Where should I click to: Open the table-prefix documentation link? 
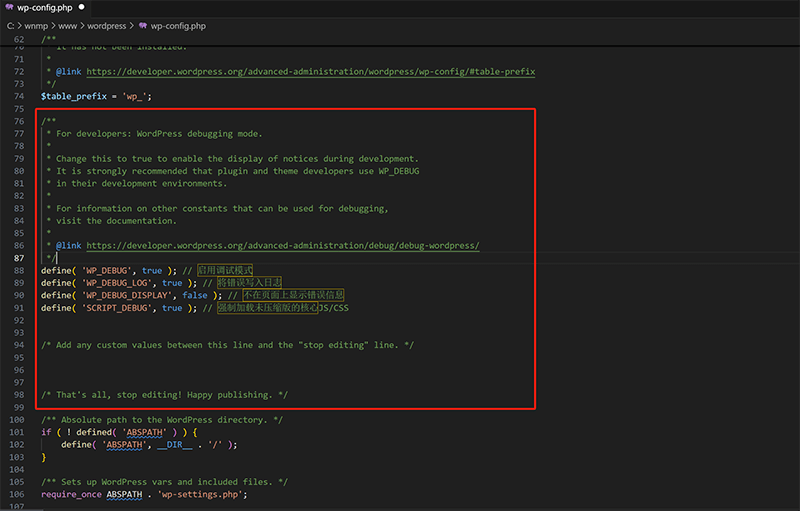[311, 72]
